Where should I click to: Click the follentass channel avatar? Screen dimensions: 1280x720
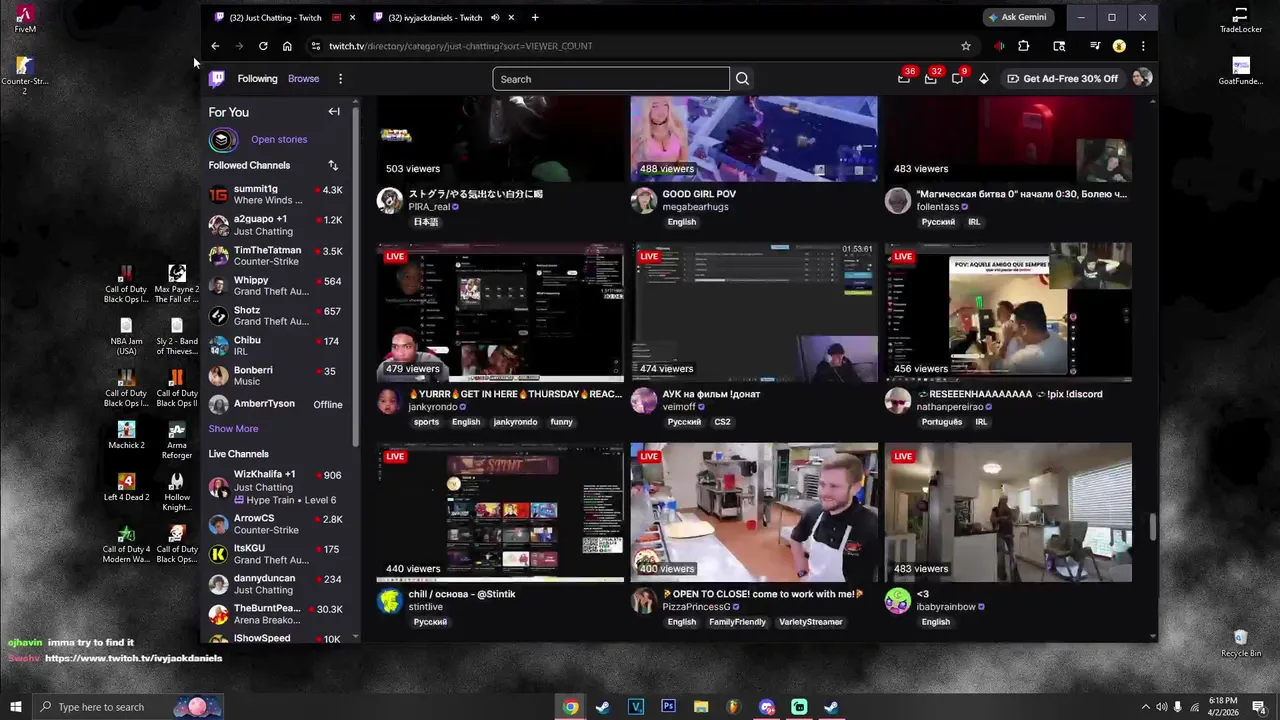point(898,200)
